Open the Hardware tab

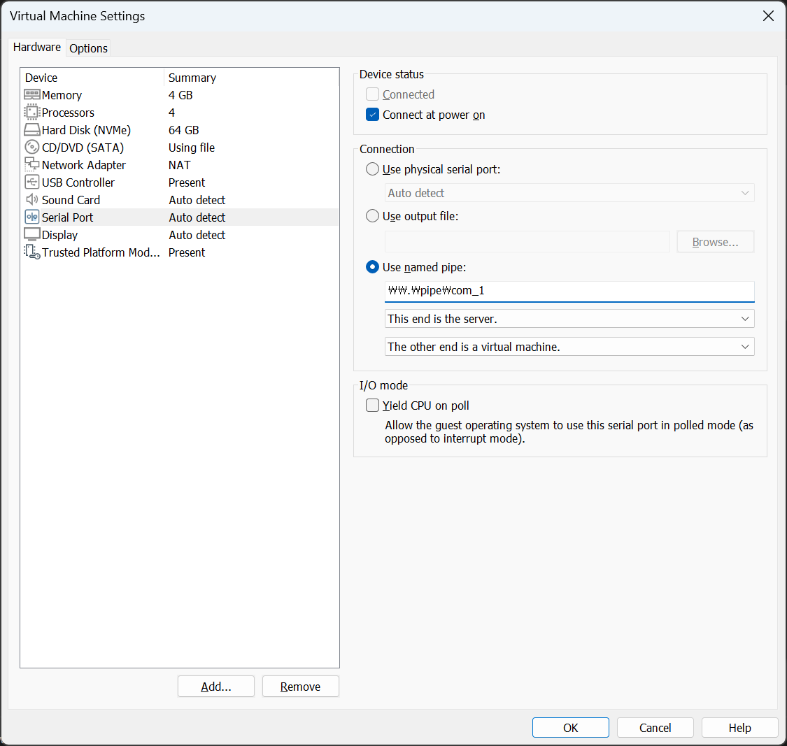point(37,47)
